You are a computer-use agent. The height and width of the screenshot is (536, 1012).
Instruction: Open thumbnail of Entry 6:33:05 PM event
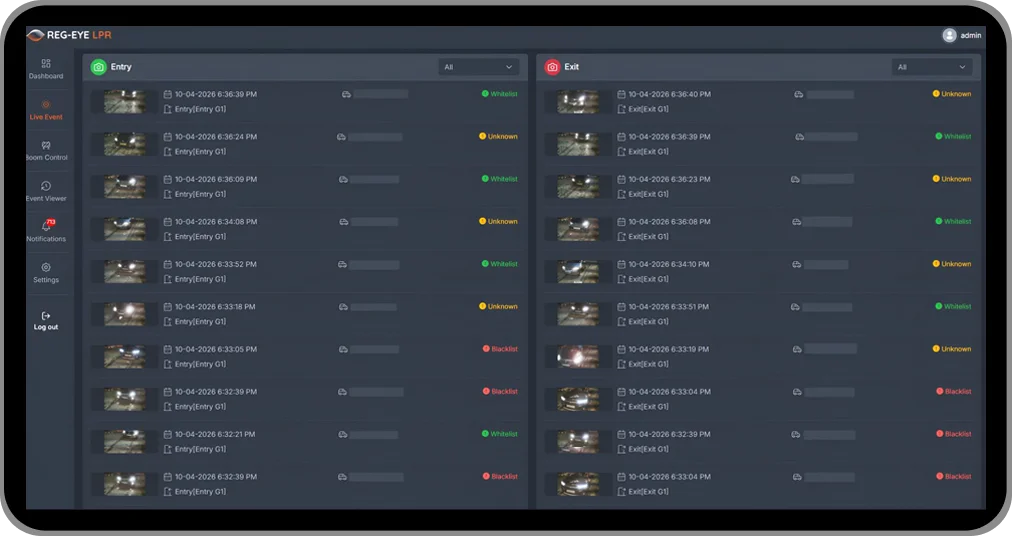(x=125, y=356)
